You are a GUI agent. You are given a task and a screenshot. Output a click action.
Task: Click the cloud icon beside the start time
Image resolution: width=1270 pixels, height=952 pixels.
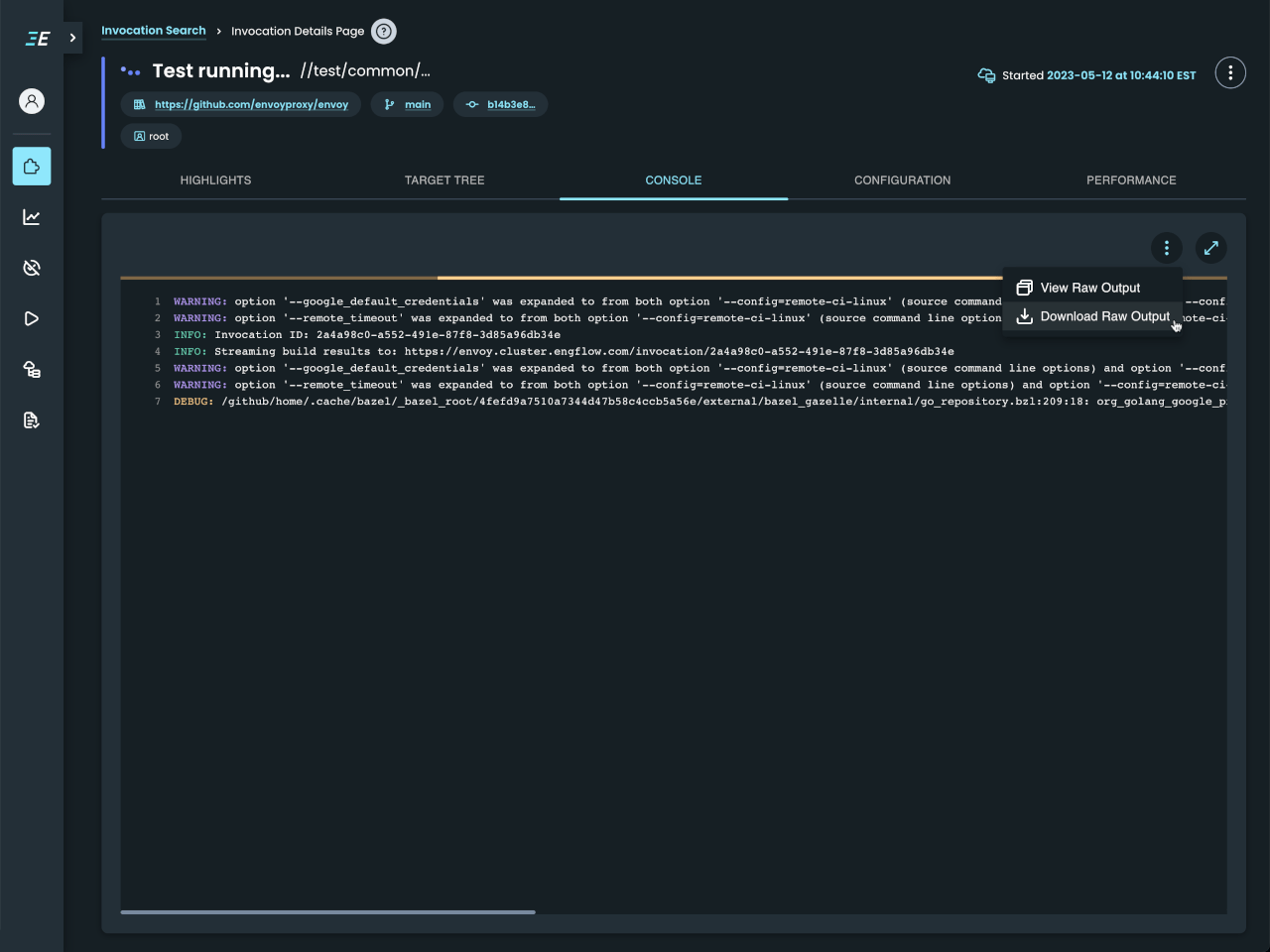click(985, 75)
